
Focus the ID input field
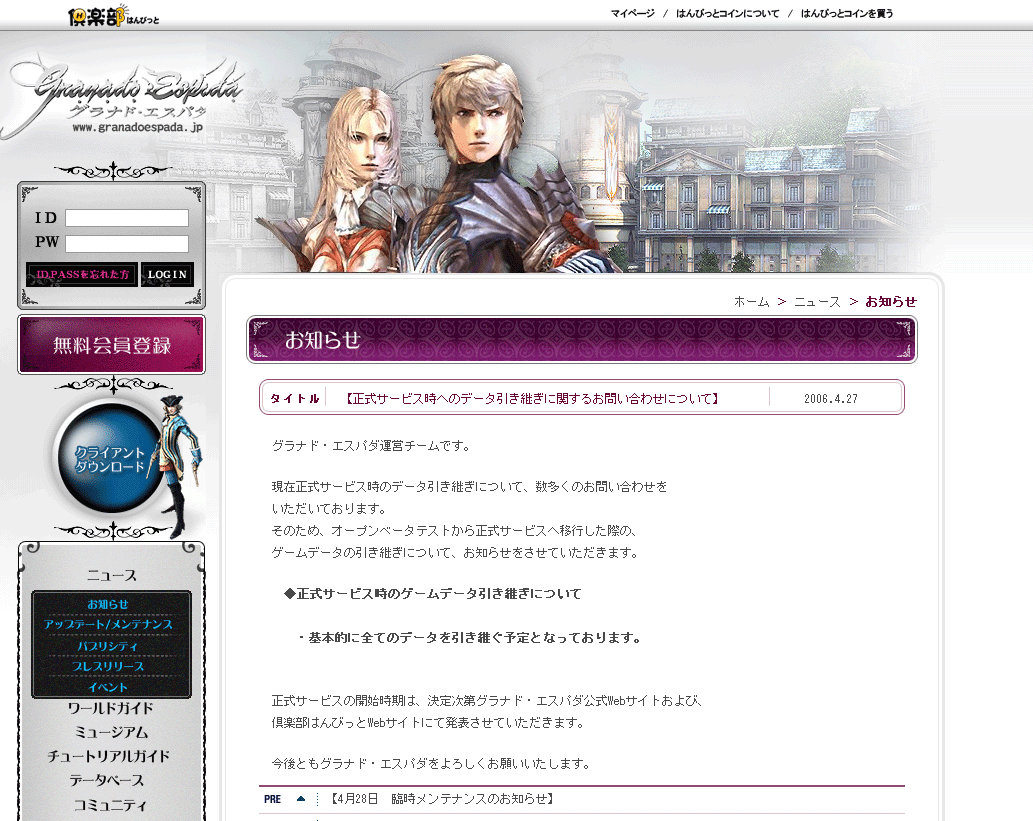(127, 218)
